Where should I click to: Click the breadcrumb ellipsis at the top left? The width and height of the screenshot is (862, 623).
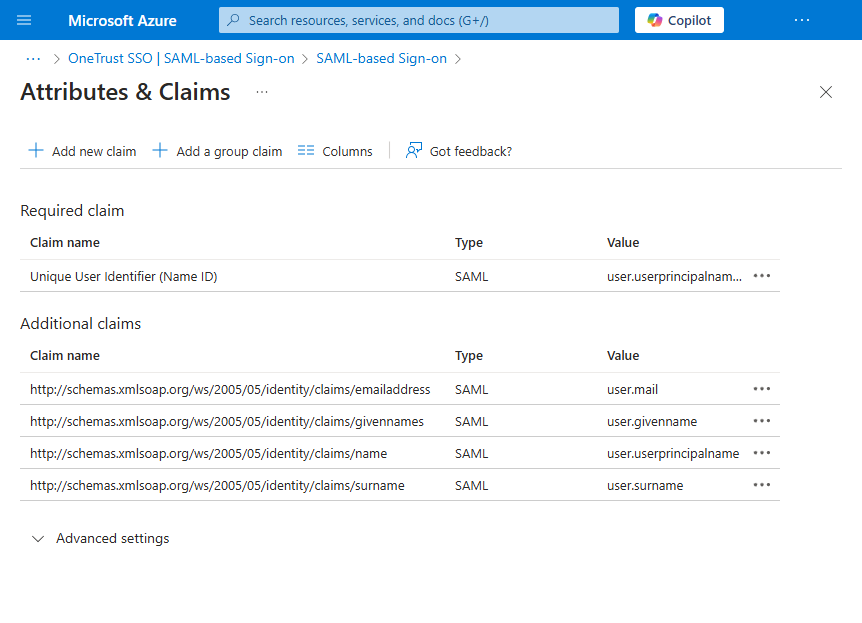click(33, 59)
